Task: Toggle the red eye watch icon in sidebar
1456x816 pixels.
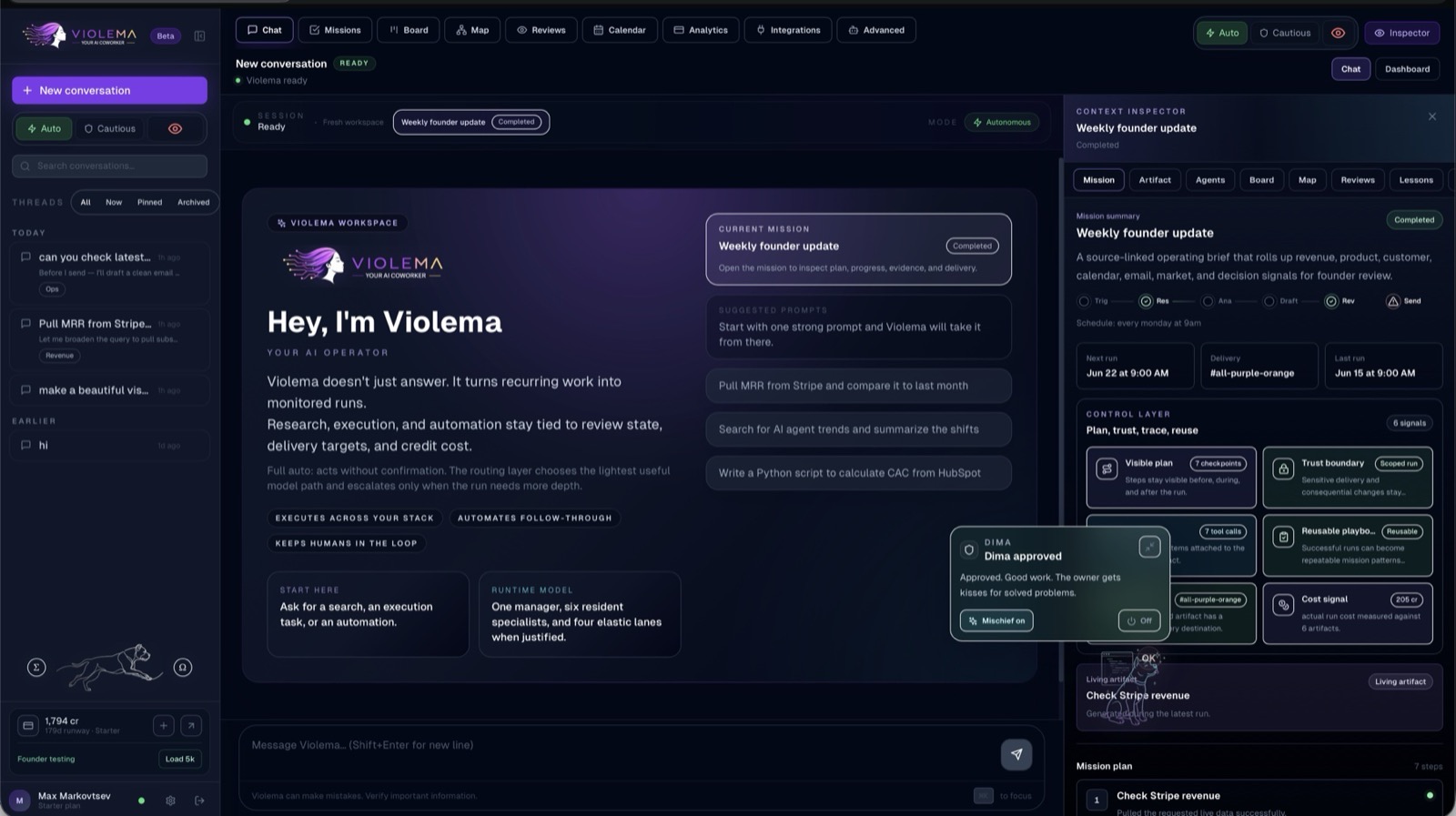Action: 176,129
